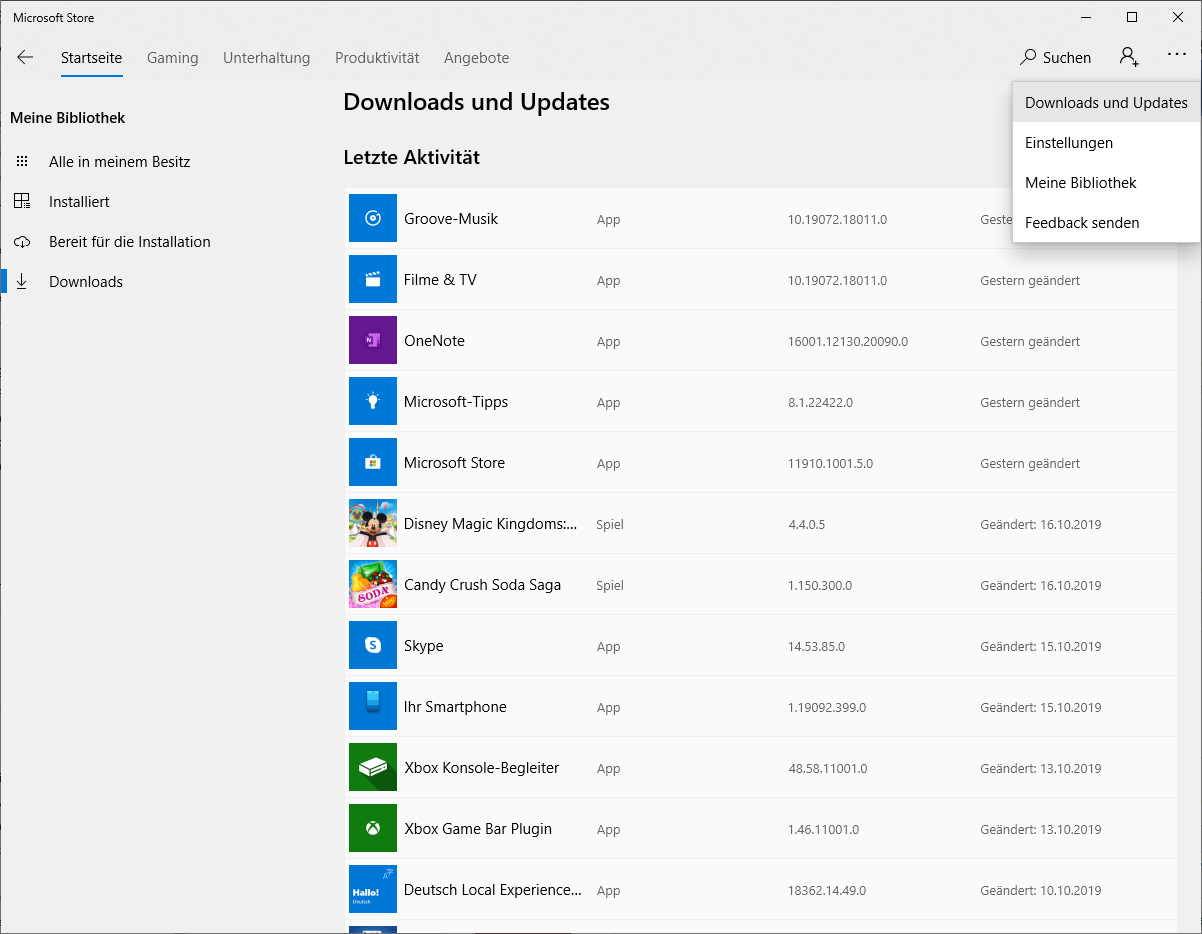The width and height of the screenshot is (1202, 934).
Task: Click the cloud icon for Bereit für die Installation
Action: pyautogui.click(x=22, y=241)
